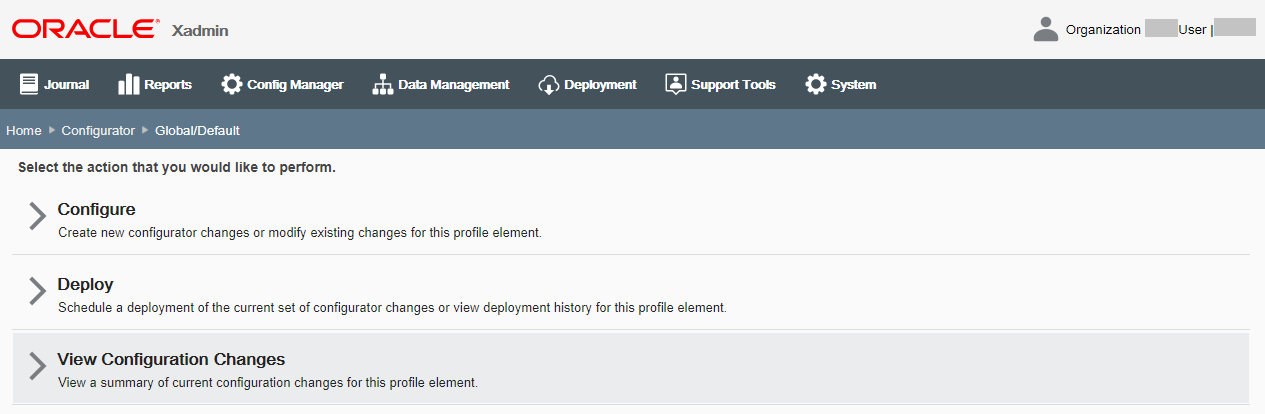Image resolution: width=1265 pixels, height=414 pixels.
Task: Click the Config Manager gear icon
Action: pos(232,84)
